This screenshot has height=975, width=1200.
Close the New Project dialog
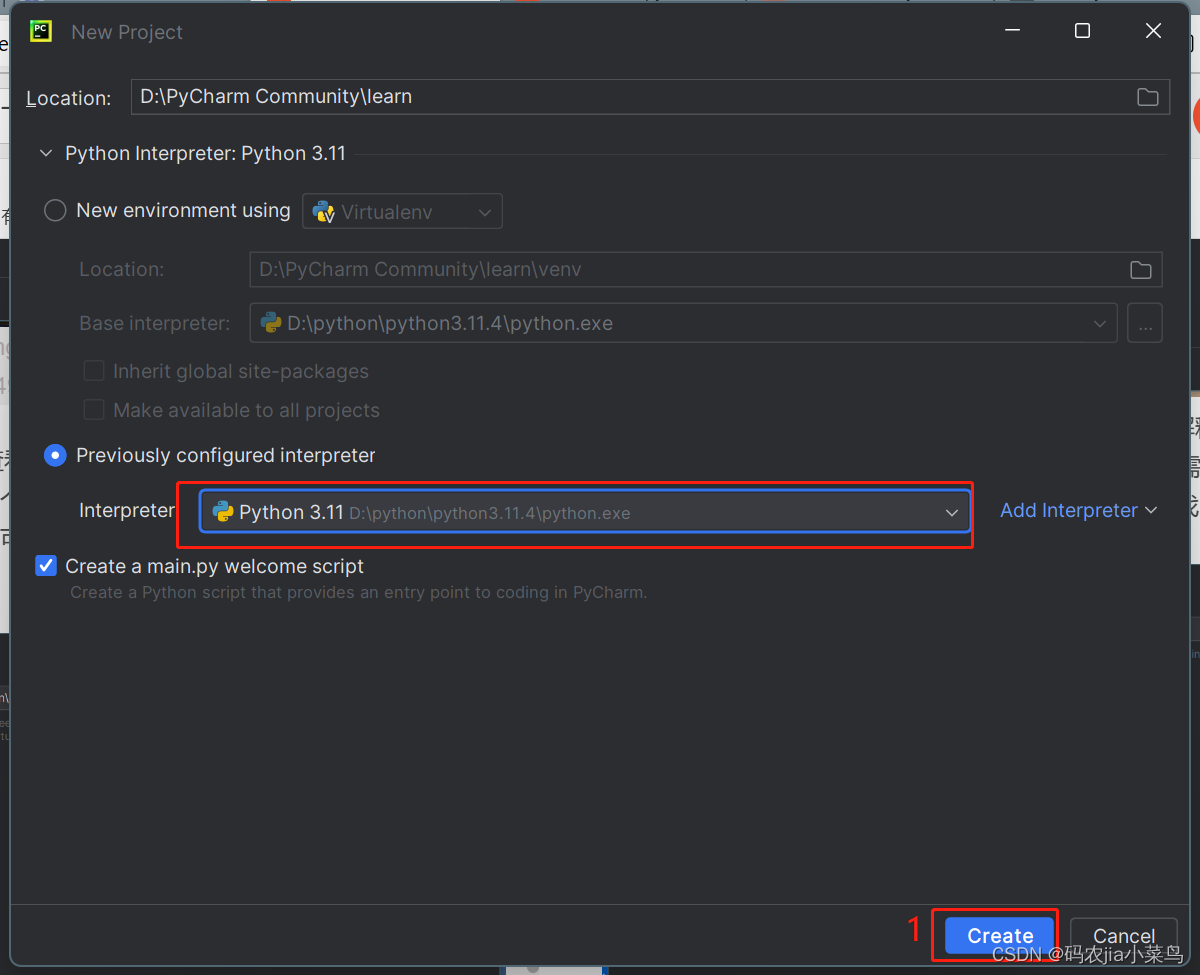[1153, 31]
